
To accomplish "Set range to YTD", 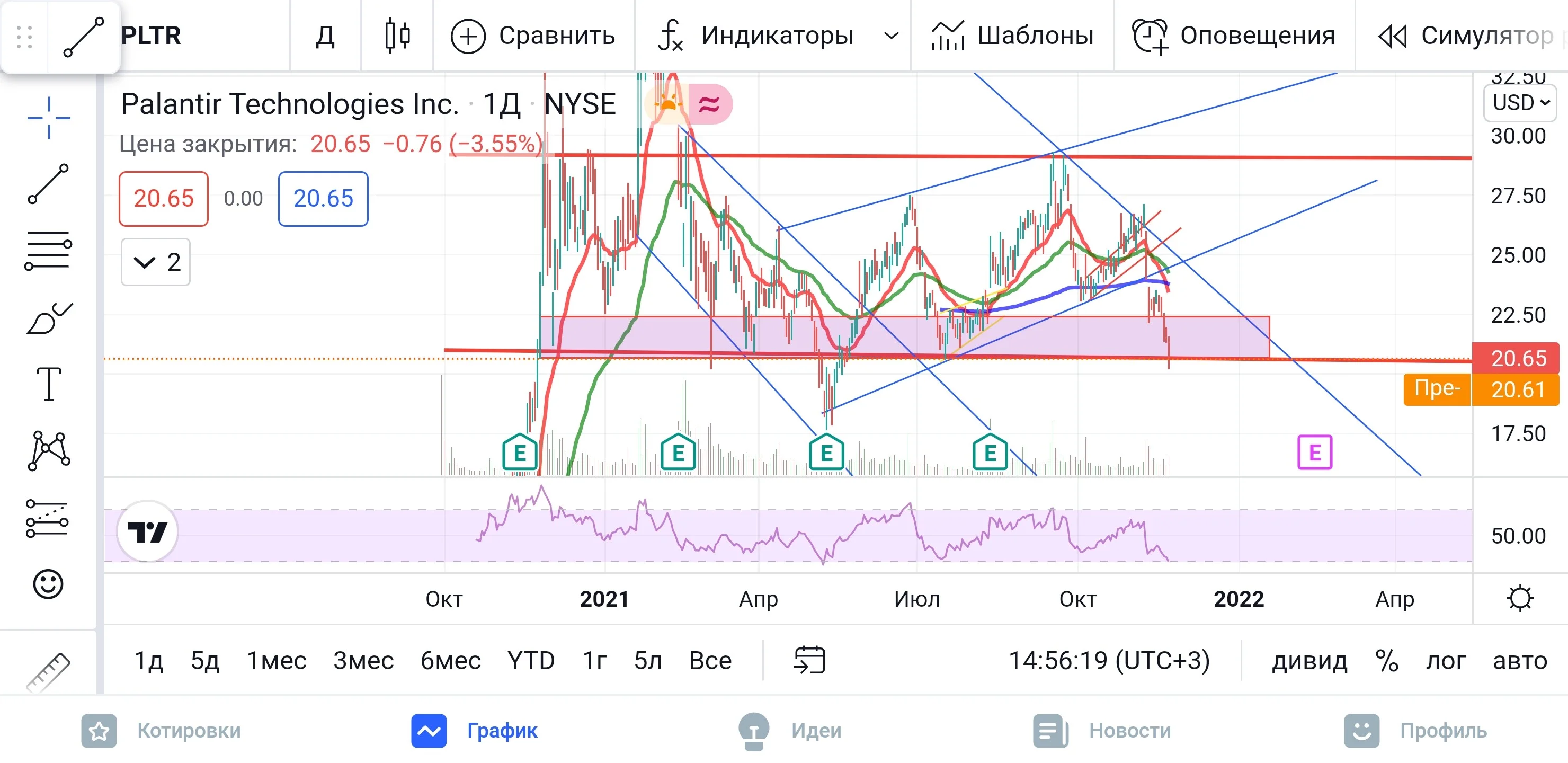I will (x=531, y=660).
